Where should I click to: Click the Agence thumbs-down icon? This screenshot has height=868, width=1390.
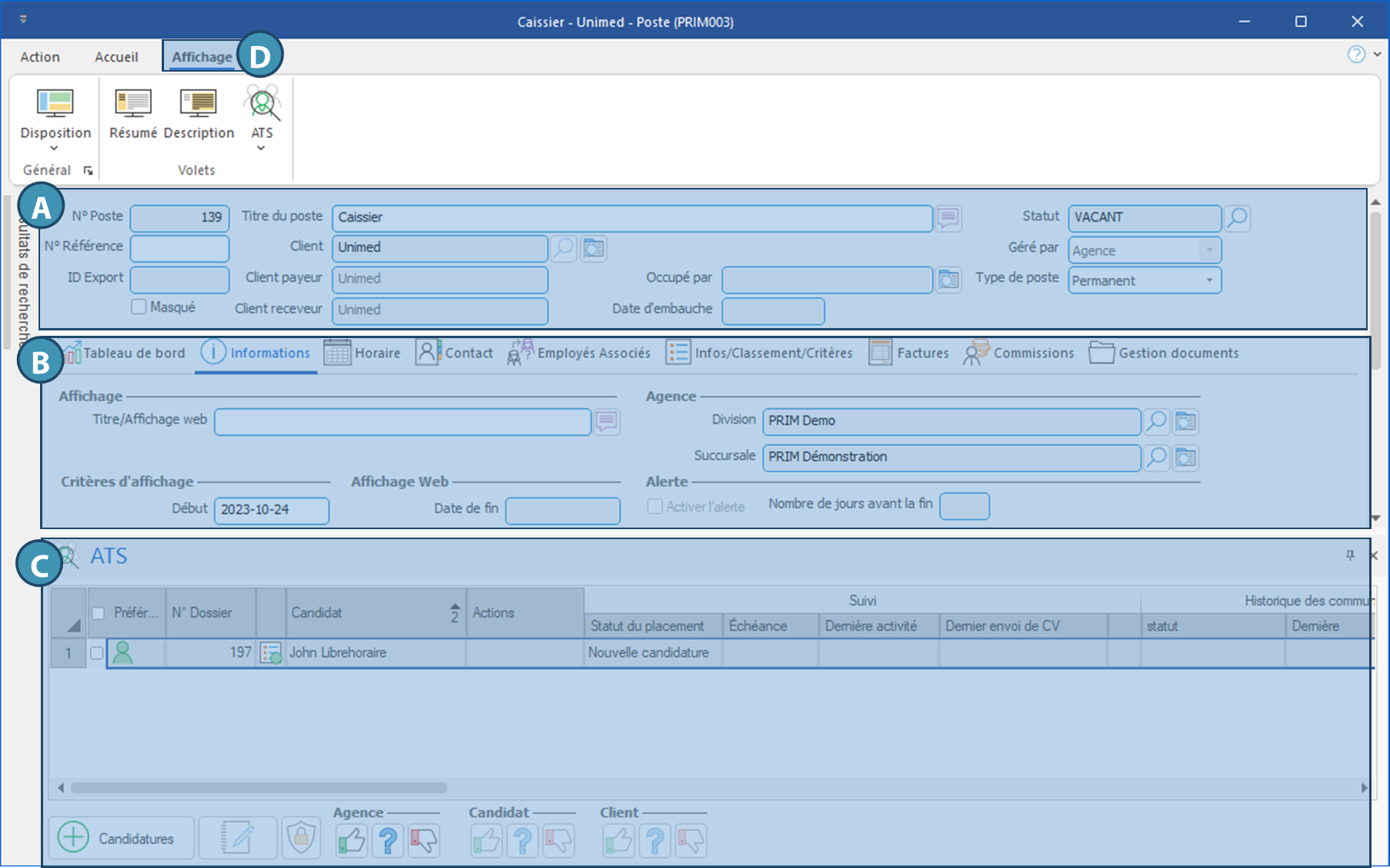click(424, 840)
